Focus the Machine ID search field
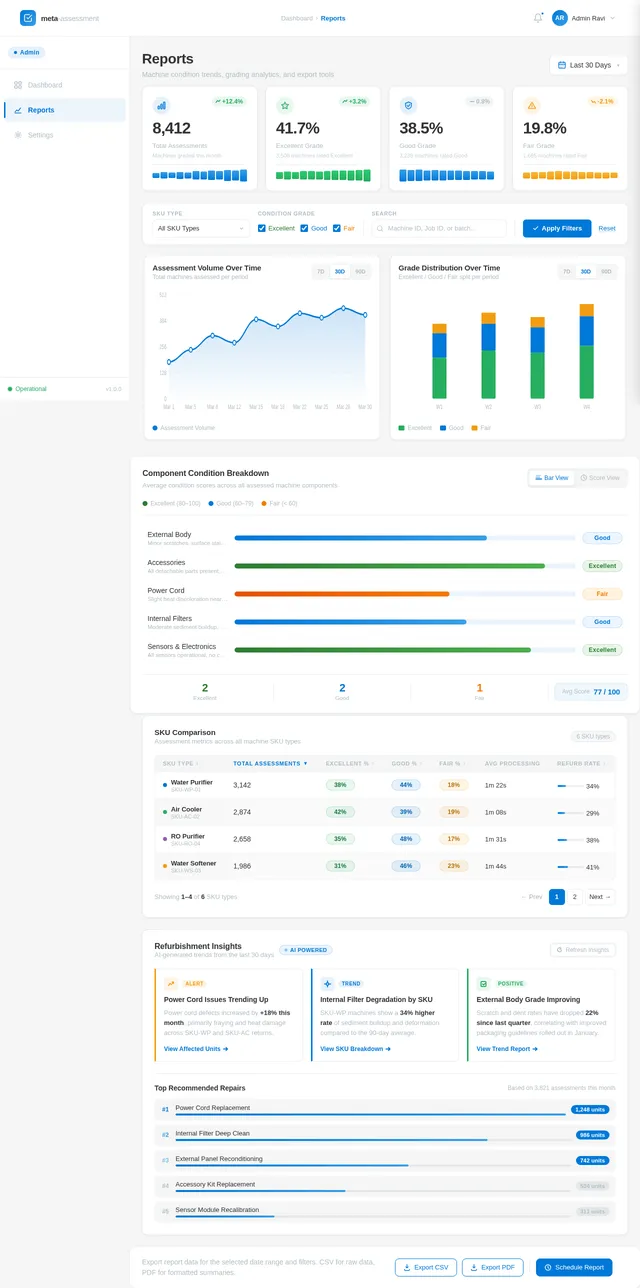 pos(440,228)
